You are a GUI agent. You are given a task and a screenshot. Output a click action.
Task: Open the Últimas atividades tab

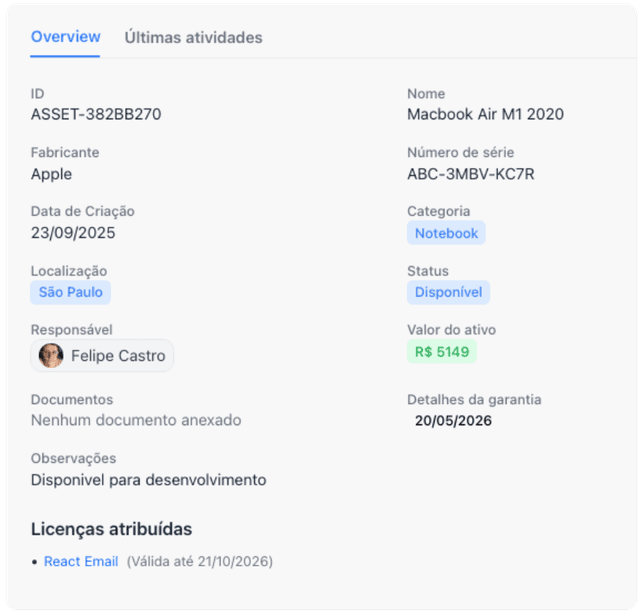193,38
